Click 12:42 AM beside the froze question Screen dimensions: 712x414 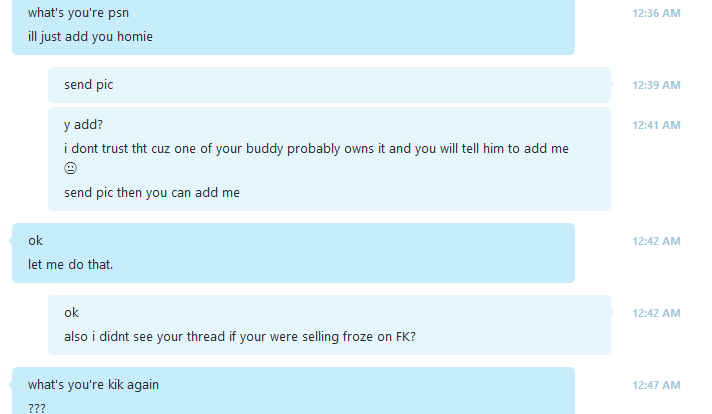click(656, 313)
